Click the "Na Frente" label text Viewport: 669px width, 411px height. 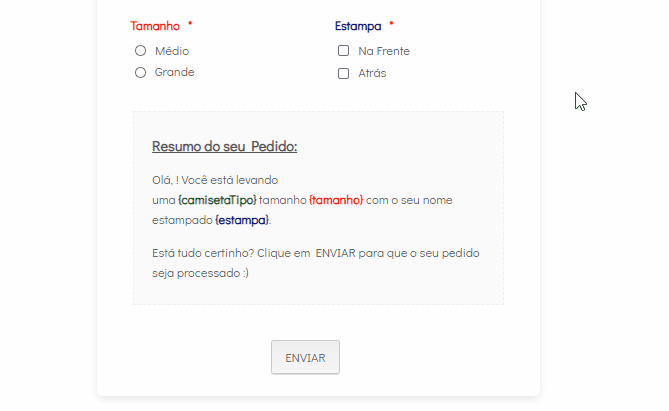coord(384,51)
